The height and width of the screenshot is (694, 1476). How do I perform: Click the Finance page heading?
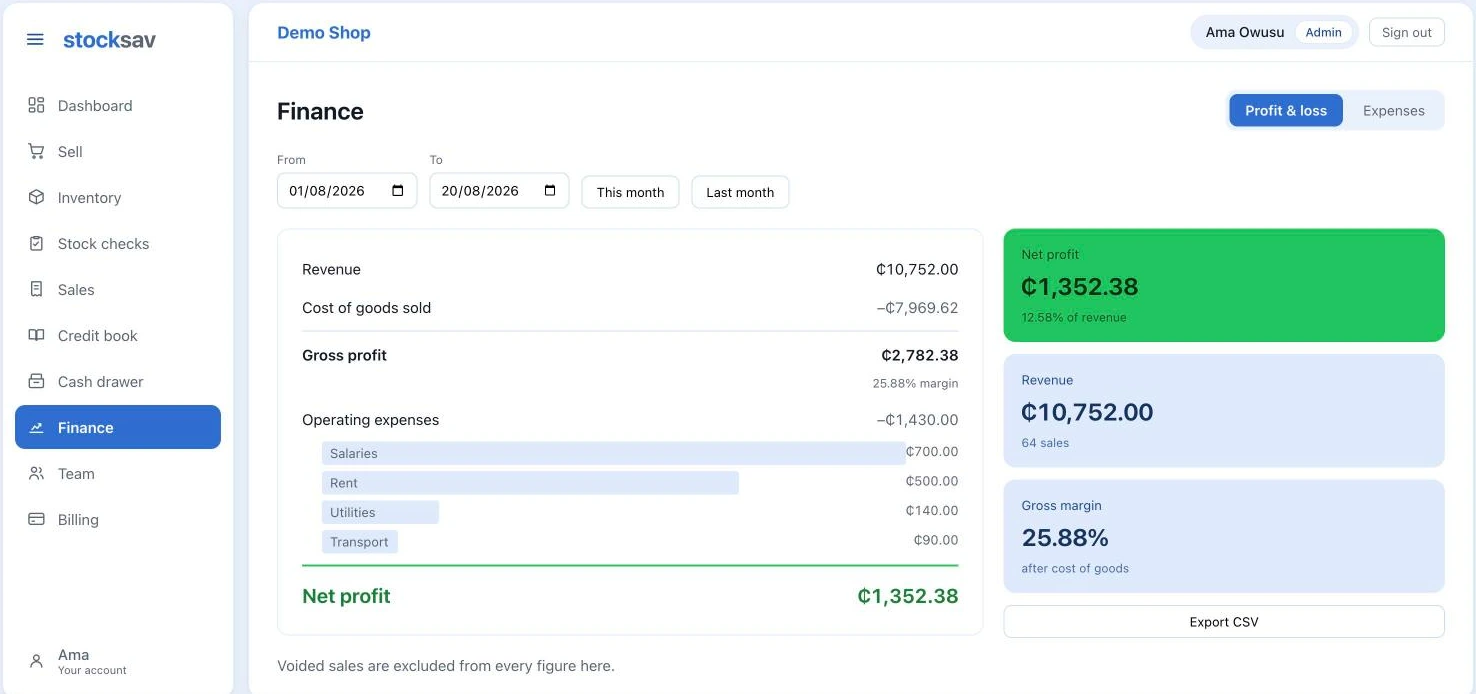click(x=320, y=111)
